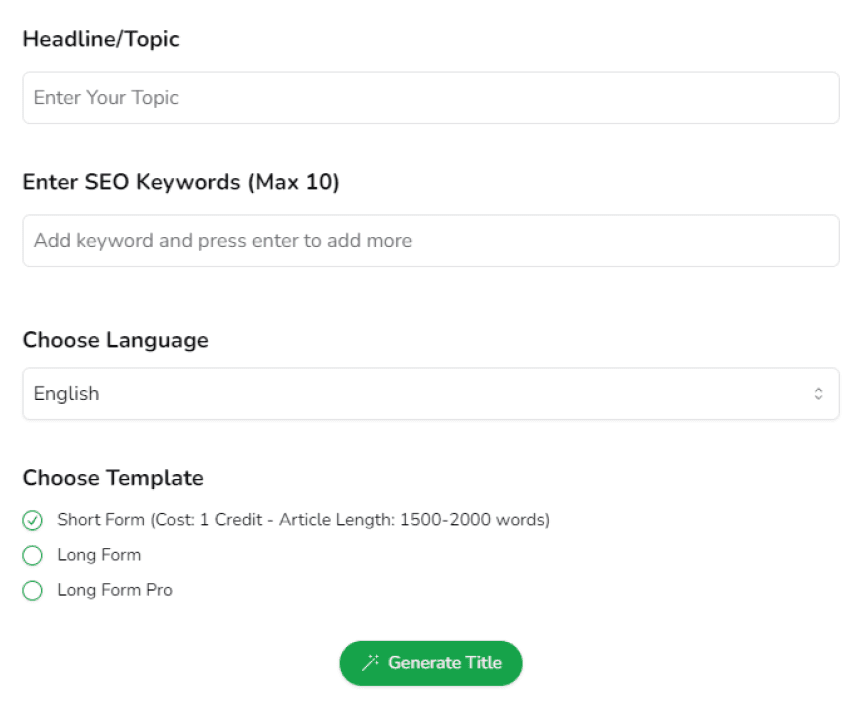Click the Enter SEO Keywords heading
Image resolution: width=861 pixels, height=706 pixels.
[181, 182]
